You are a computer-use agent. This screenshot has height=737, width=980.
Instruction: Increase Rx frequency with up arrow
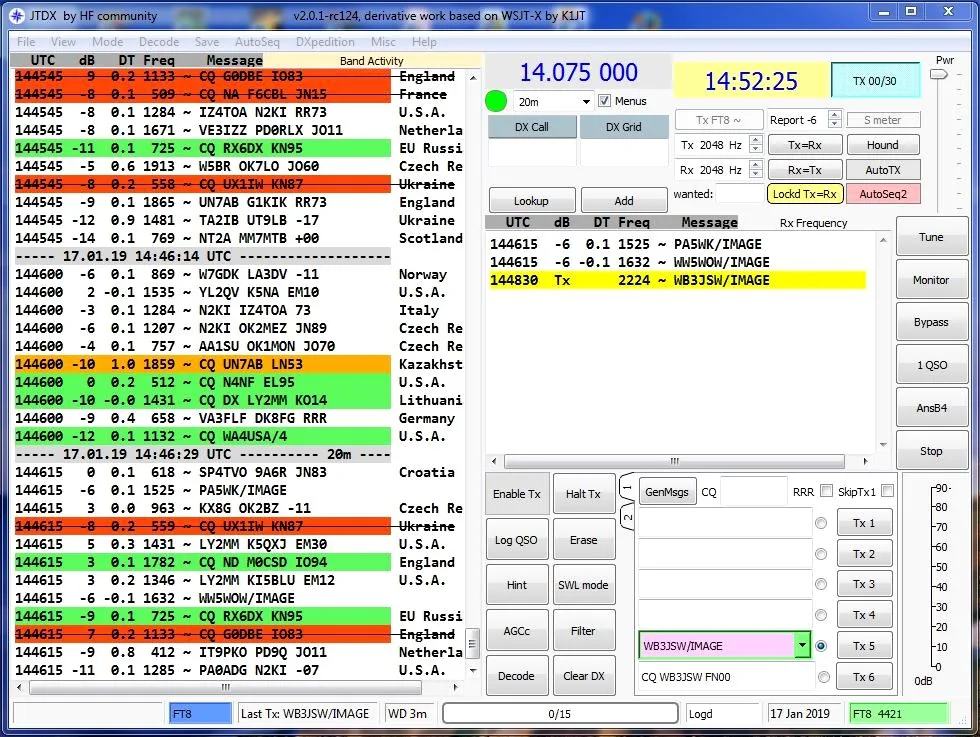click(756, 165)
